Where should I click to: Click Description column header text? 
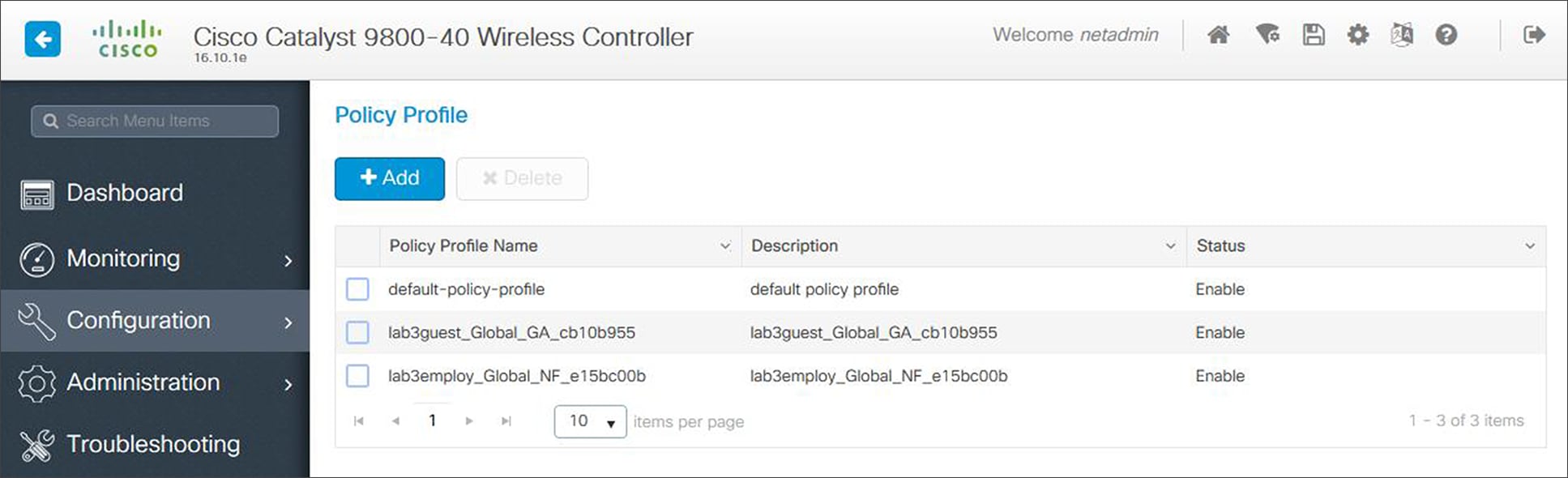tap(794, 245)
